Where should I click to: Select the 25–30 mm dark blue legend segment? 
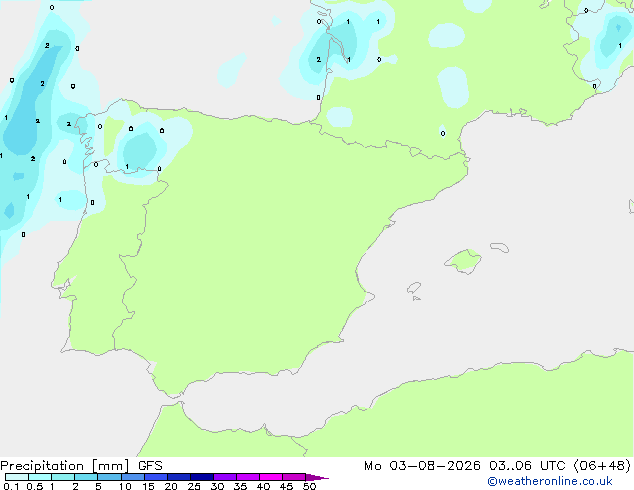202,477
